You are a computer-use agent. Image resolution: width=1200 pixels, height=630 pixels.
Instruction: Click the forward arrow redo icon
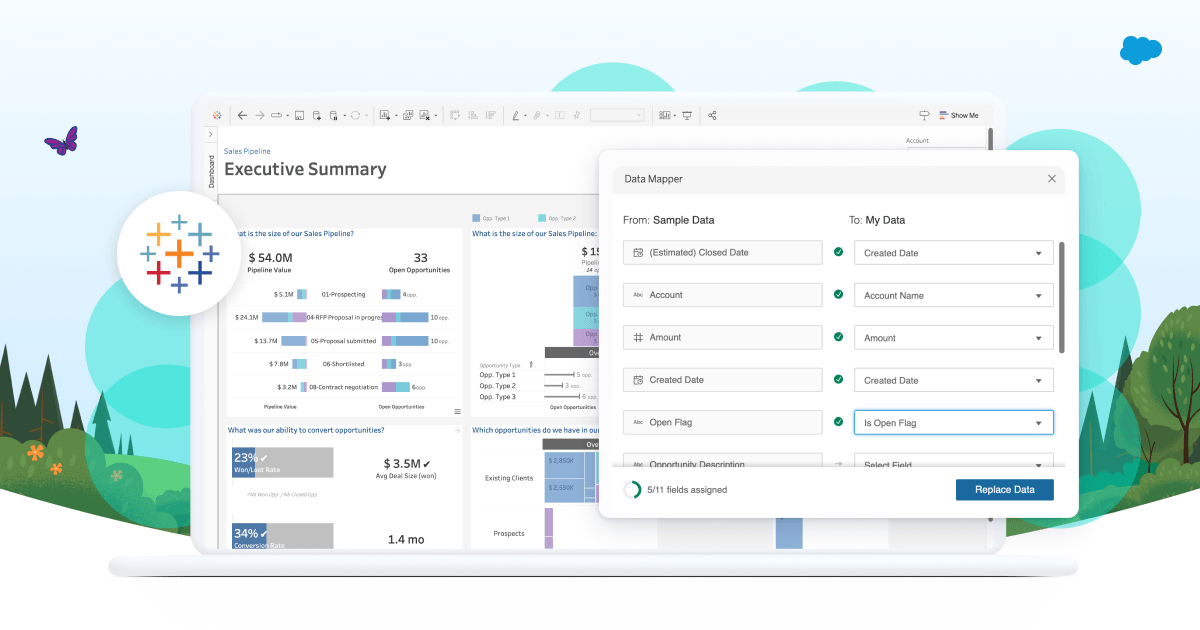click(259, 116)
